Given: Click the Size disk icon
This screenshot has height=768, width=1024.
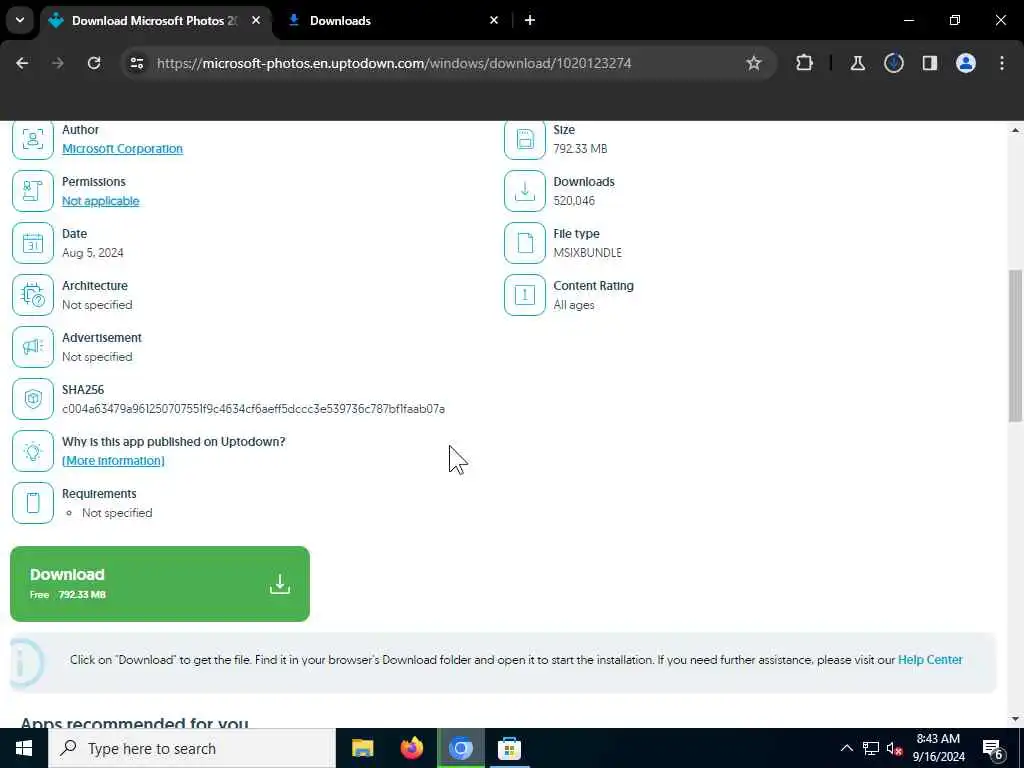Looking at the screenshot, I should [524, 138].
